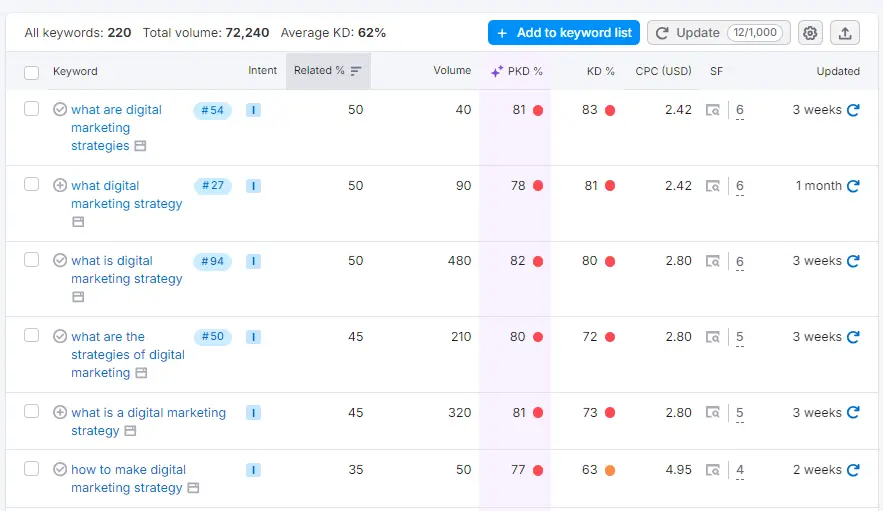View SERP icon for 'what is digital marketing strategy'
This screenshot has width=883, height=511.
point(713,262)
